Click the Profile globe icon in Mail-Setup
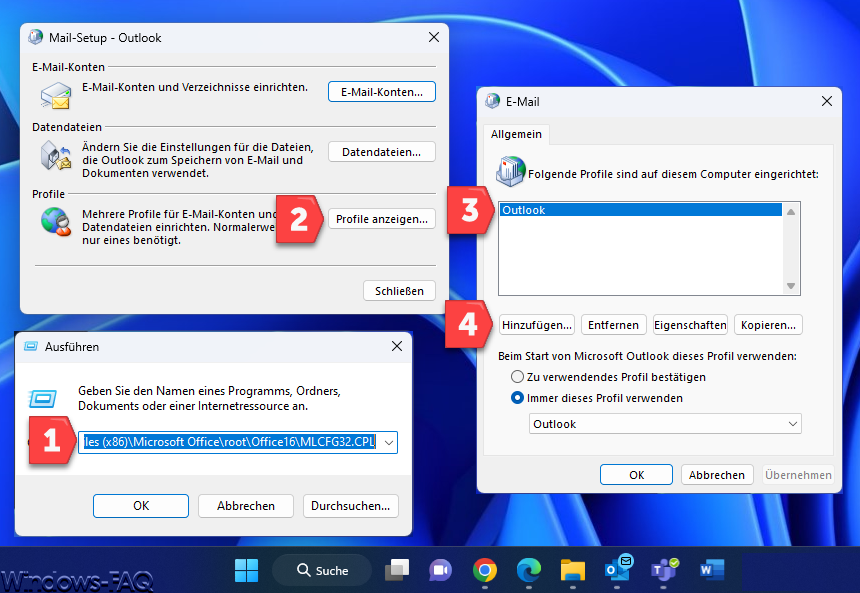Screen dimensions: 860x593 [56, 221]
